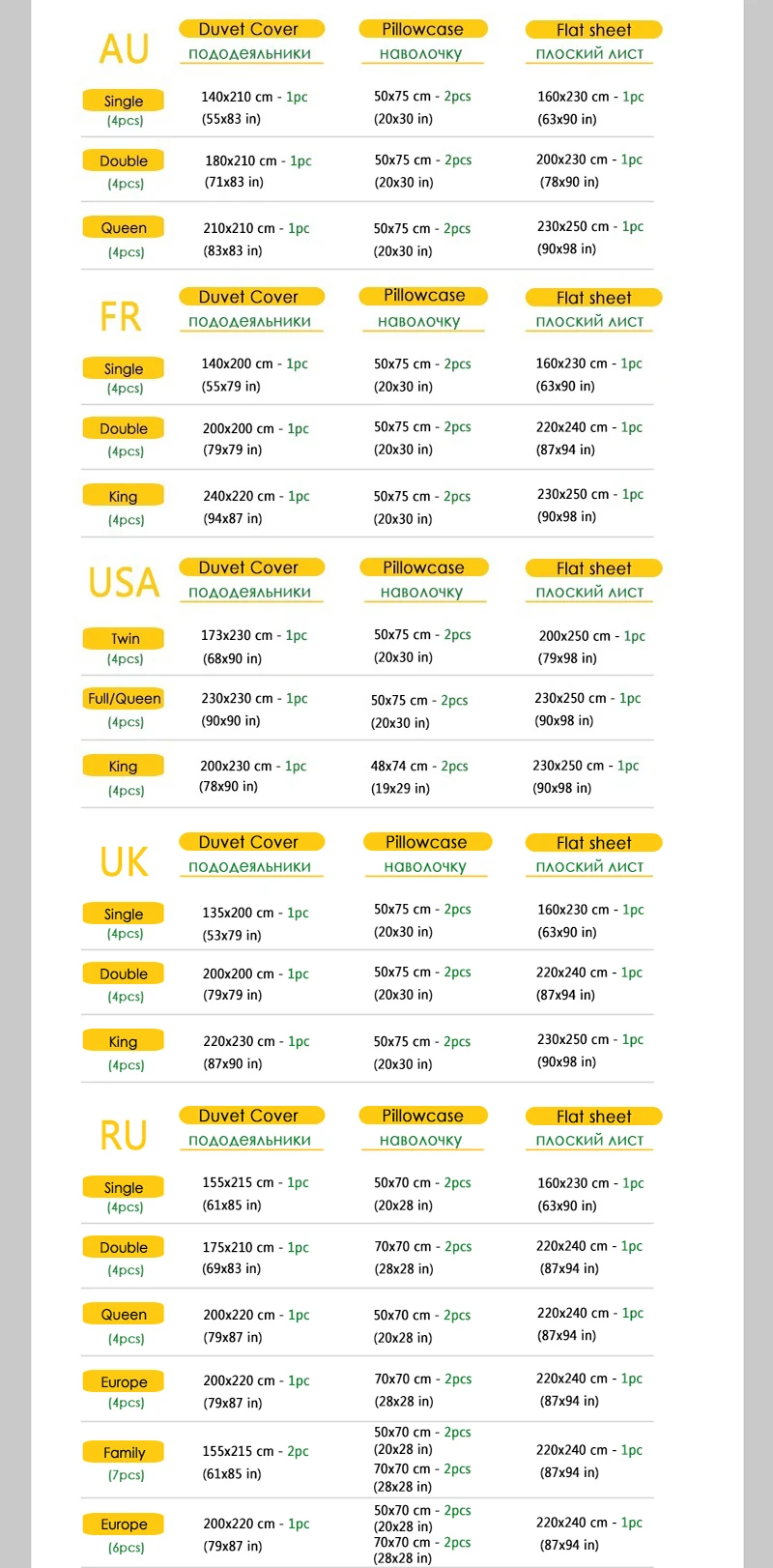Click the USA Flat sheet column header
This screenshot has height=1568, width=773.
pos(593,568)
